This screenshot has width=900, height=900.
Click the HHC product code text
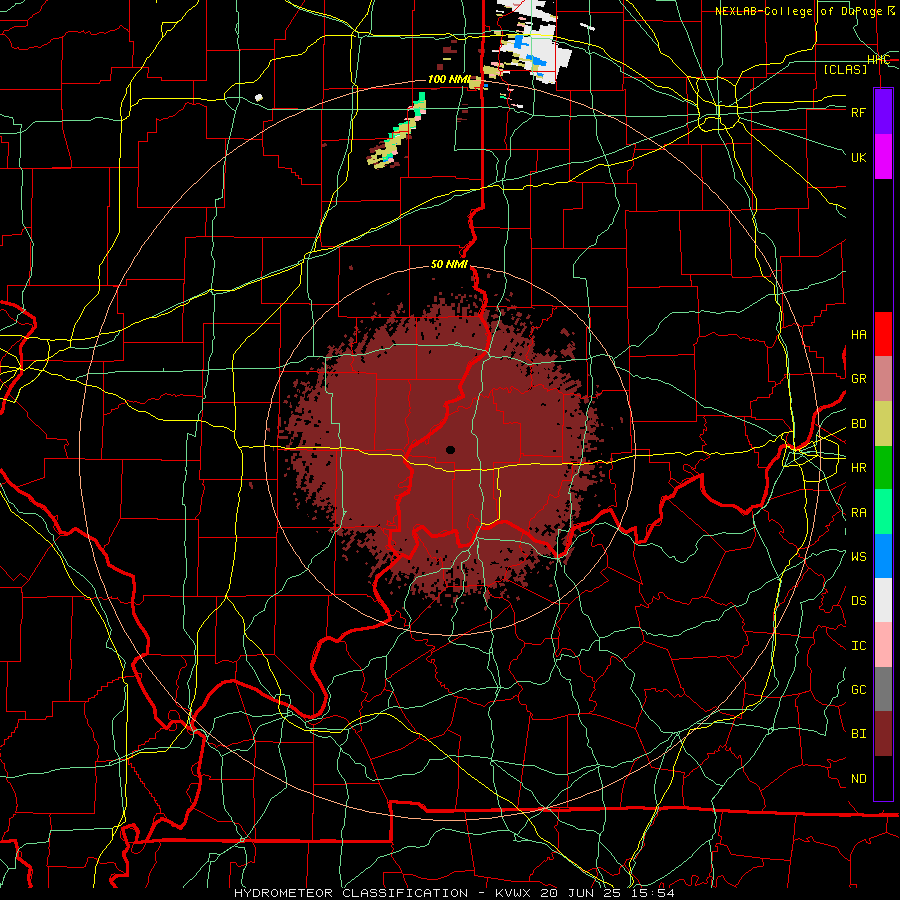tap(878, 59)
